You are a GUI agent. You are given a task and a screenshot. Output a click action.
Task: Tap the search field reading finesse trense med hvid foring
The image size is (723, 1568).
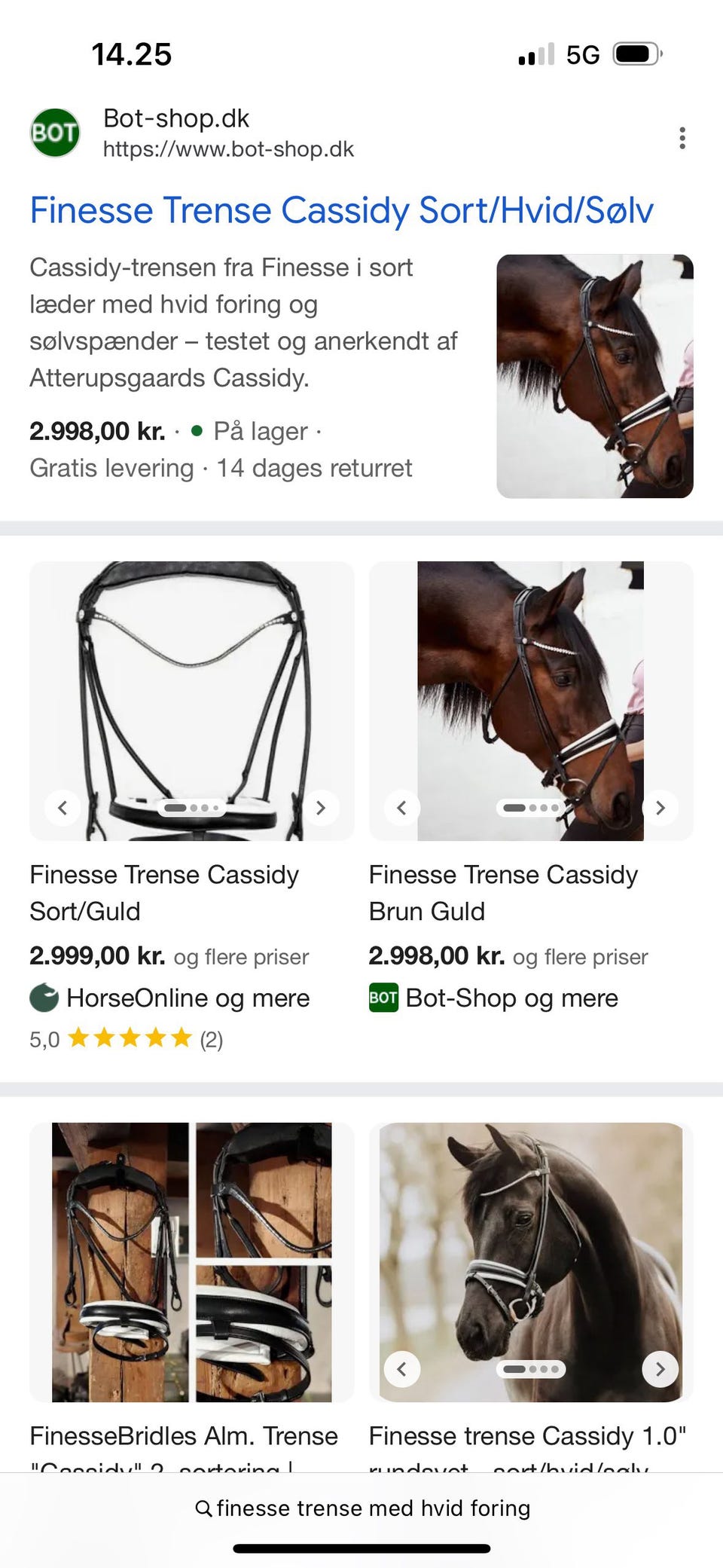pyautogui.click(x=374, y=1508)
